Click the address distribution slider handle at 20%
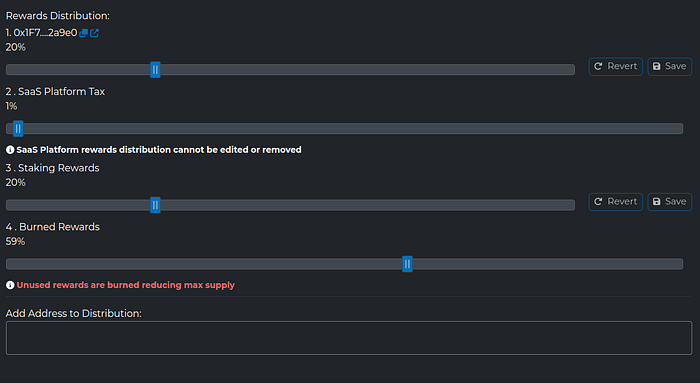The width and height of the screenshot is (700, 383). pyautogui.click(x=155, y=70)
